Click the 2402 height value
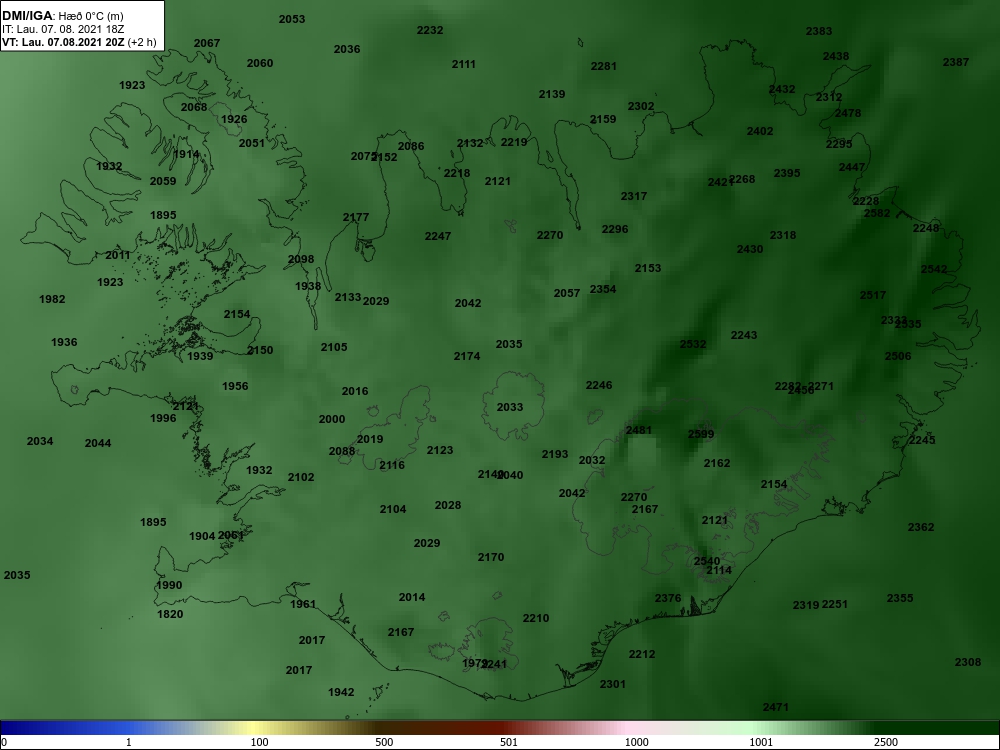The width and height of the screenshot is (1000, 750). [760, 131]
